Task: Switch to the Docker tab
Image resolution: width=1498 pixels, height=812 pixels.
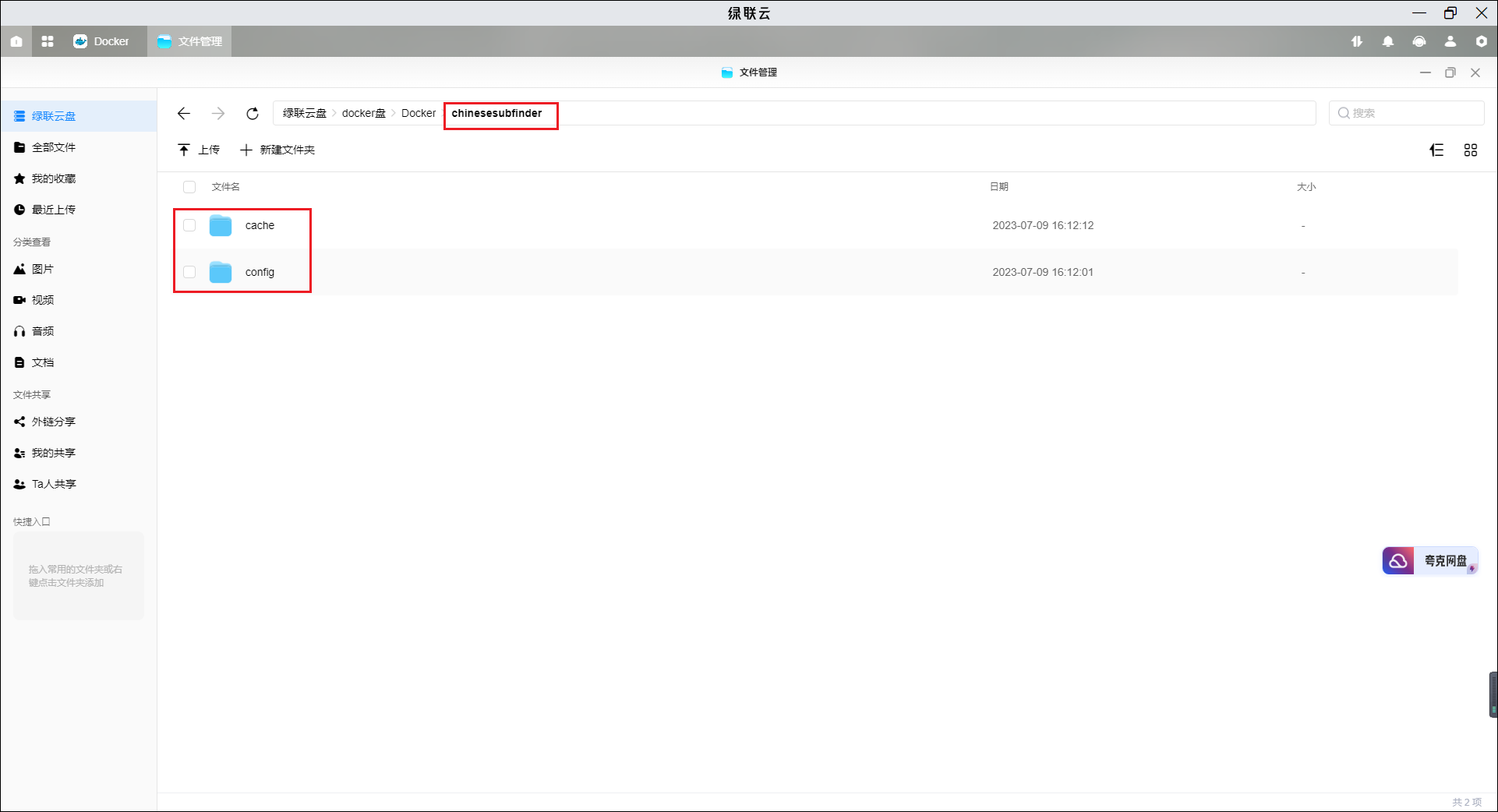Action: (101, 41)
